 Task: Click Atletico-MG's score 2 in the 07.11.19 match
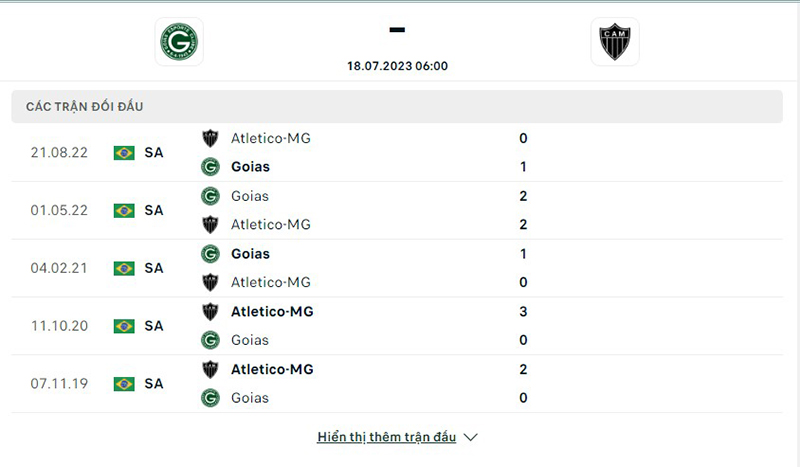tap(523, 369)
